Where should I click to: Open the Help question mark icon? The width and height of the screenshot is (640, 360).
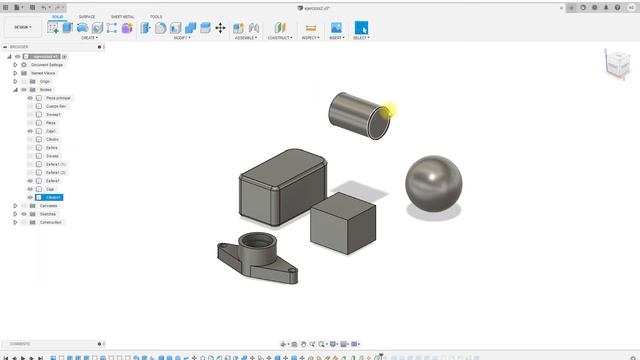(618, 7)
